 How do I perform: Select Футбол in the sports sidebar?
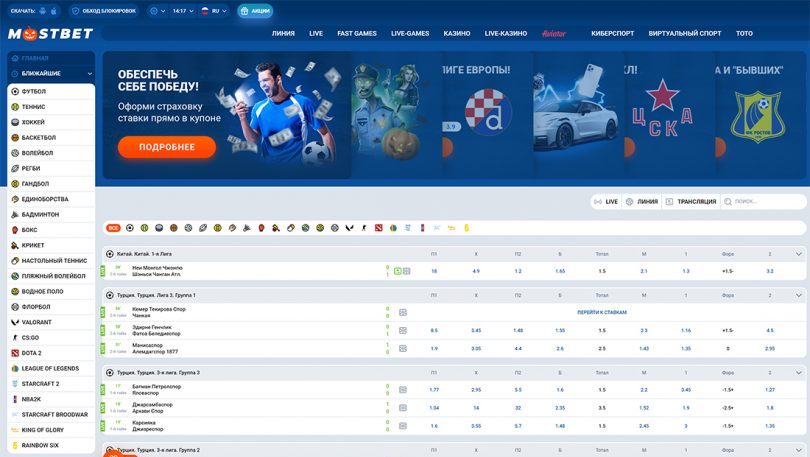pos(34,91)
